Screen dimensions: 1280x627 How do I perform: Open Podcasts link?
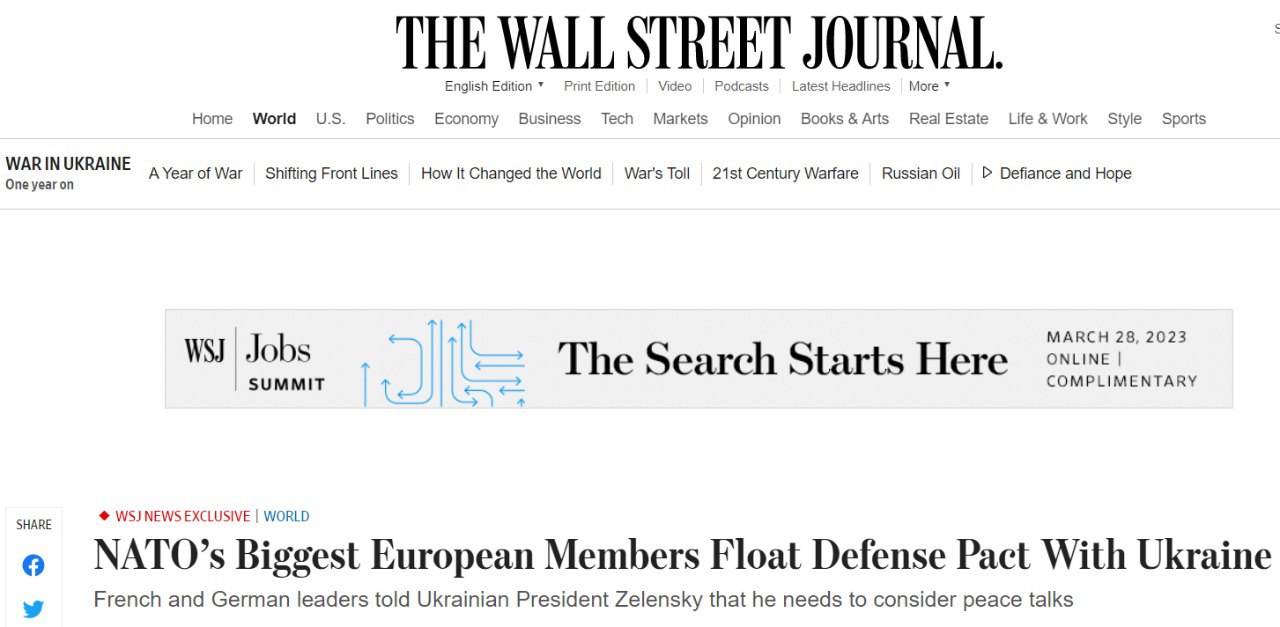pyautogui.click(x=742, y=86)
